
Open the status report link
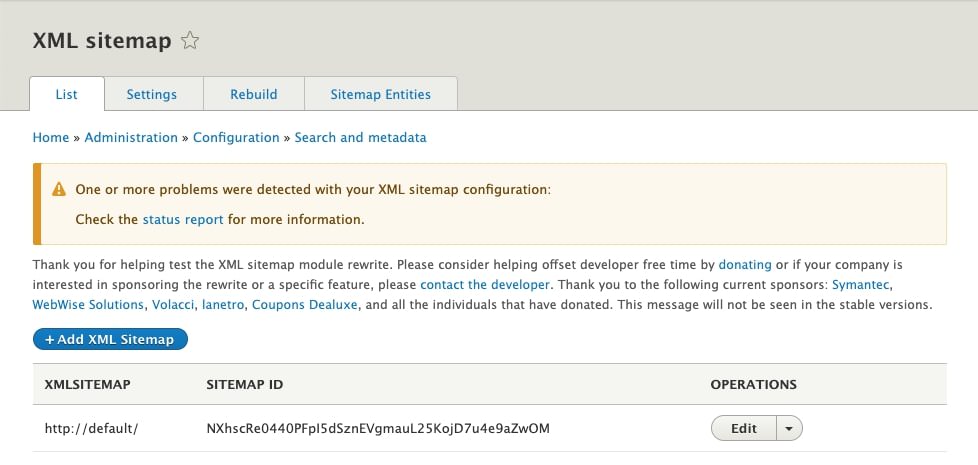pyautogui.click(x=183, y=219)
